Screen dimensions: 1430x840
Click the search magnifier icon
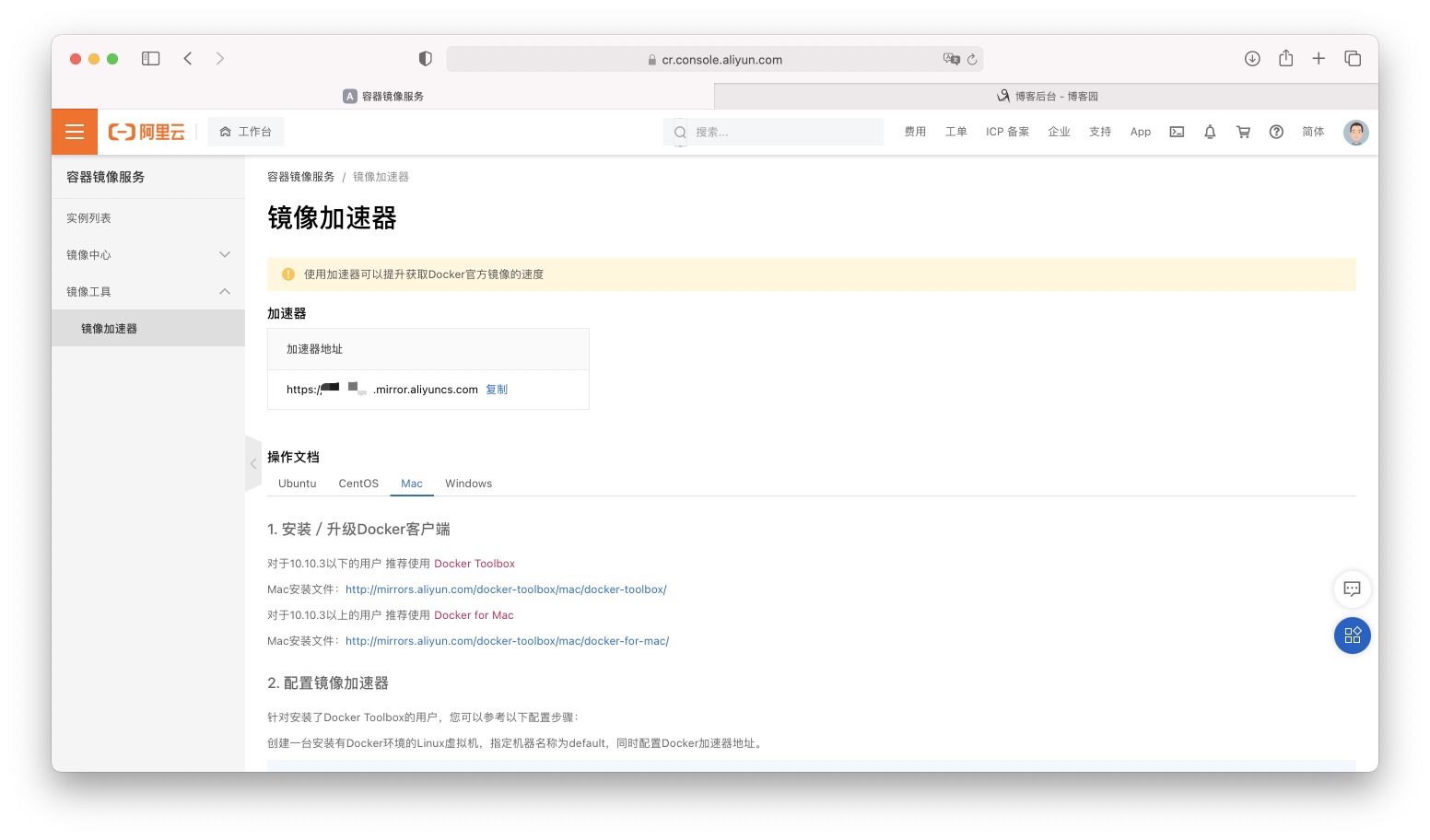[x=680, y=132]
